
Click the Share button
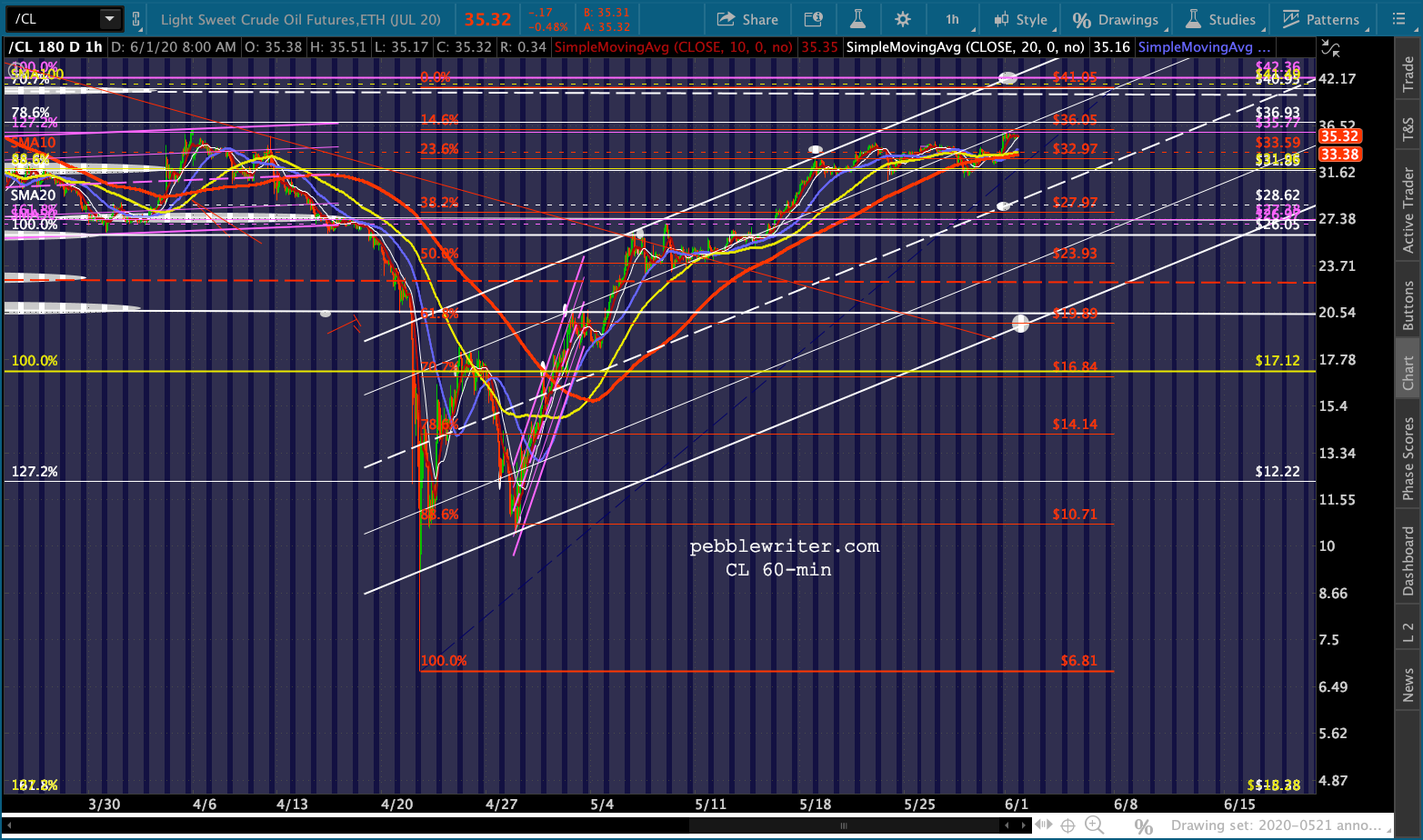coord(747,19)
